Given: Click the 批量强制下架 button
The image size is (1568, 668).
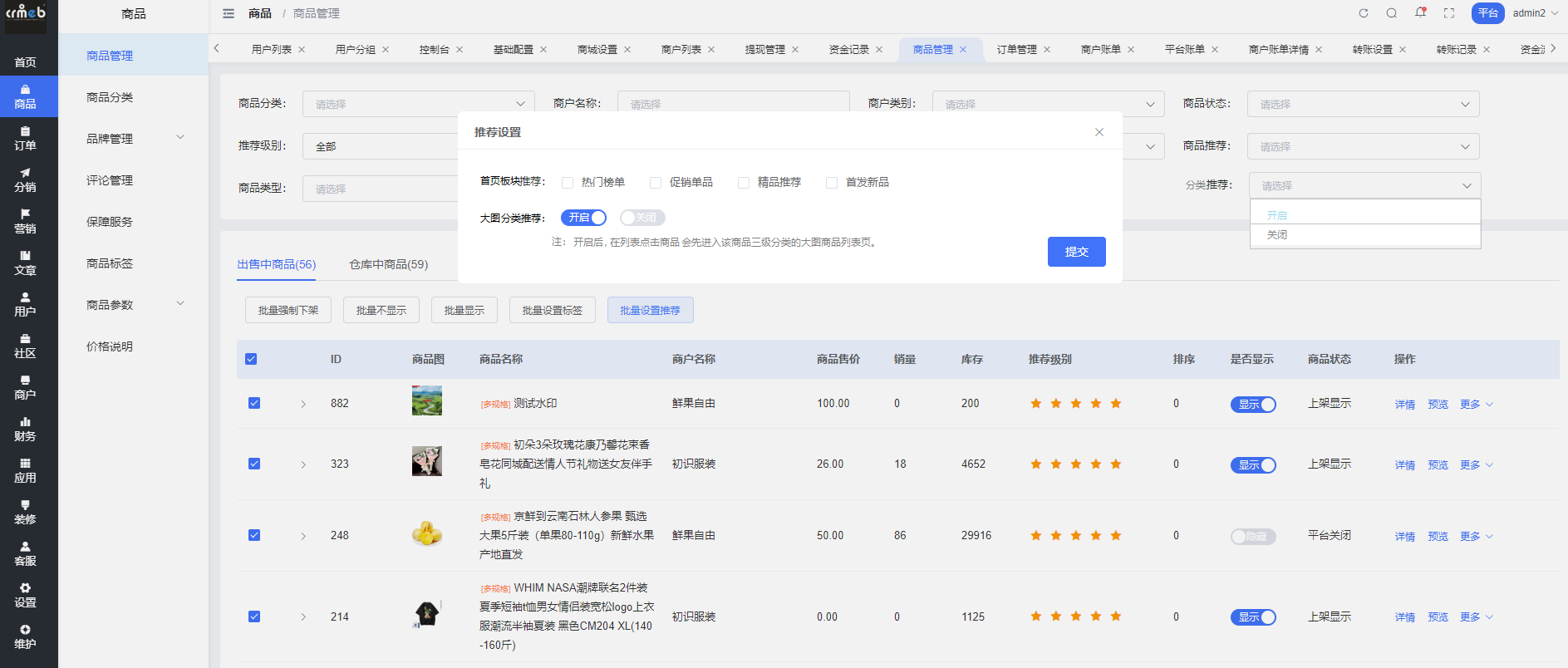Looking at the screenshot, I should tap(288, 310).
